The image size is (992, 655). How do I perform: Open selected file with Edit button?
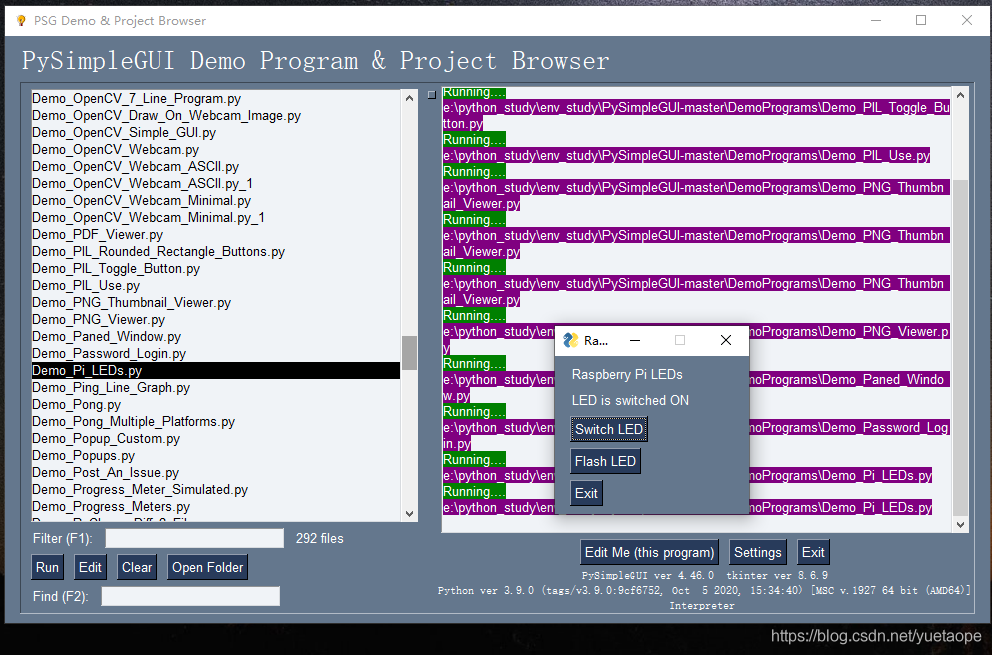[x=90, y=568]
